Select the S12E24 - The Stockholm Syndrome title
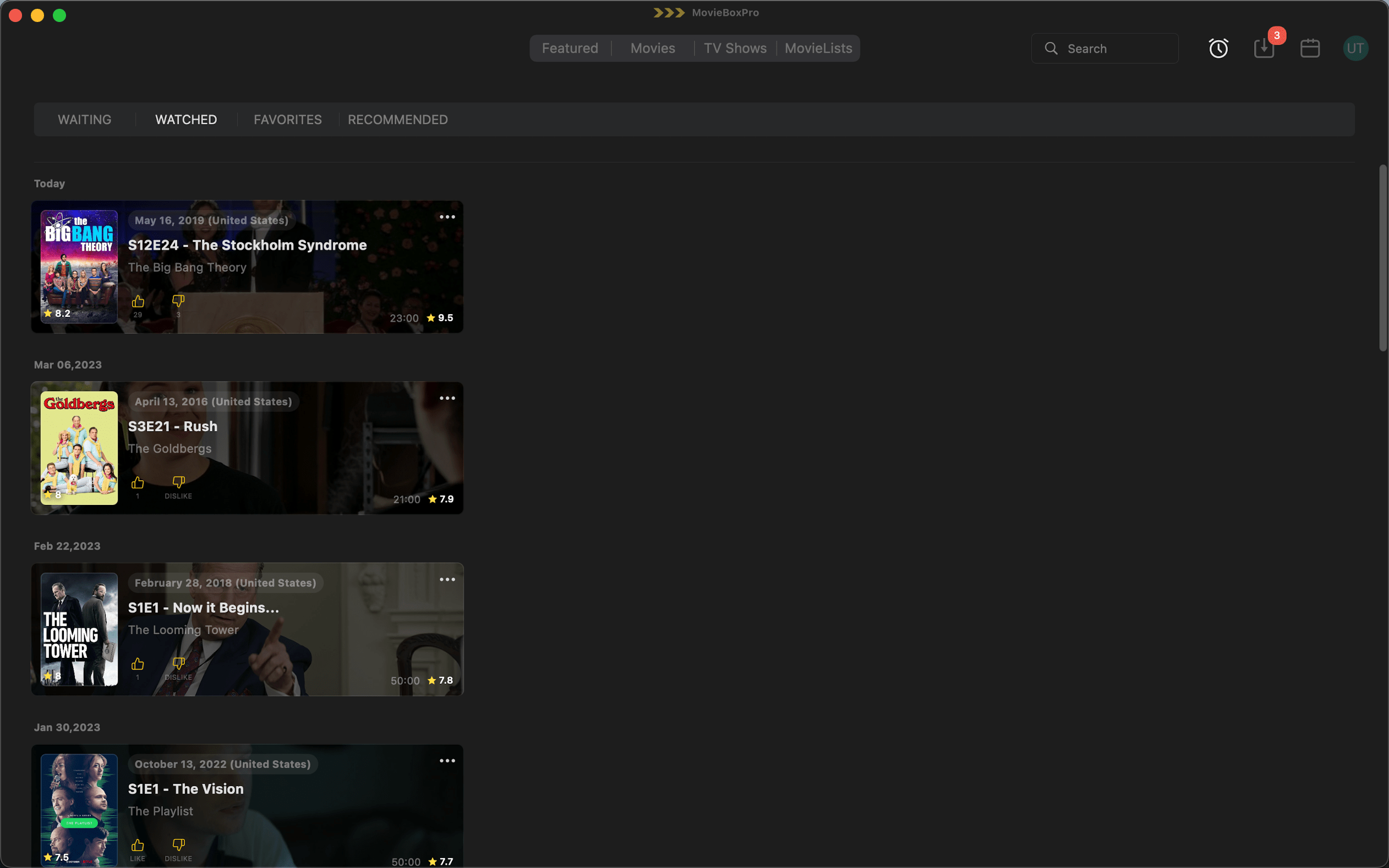Viewport: 1389px width, 868px height. click(x=247, y=245)
